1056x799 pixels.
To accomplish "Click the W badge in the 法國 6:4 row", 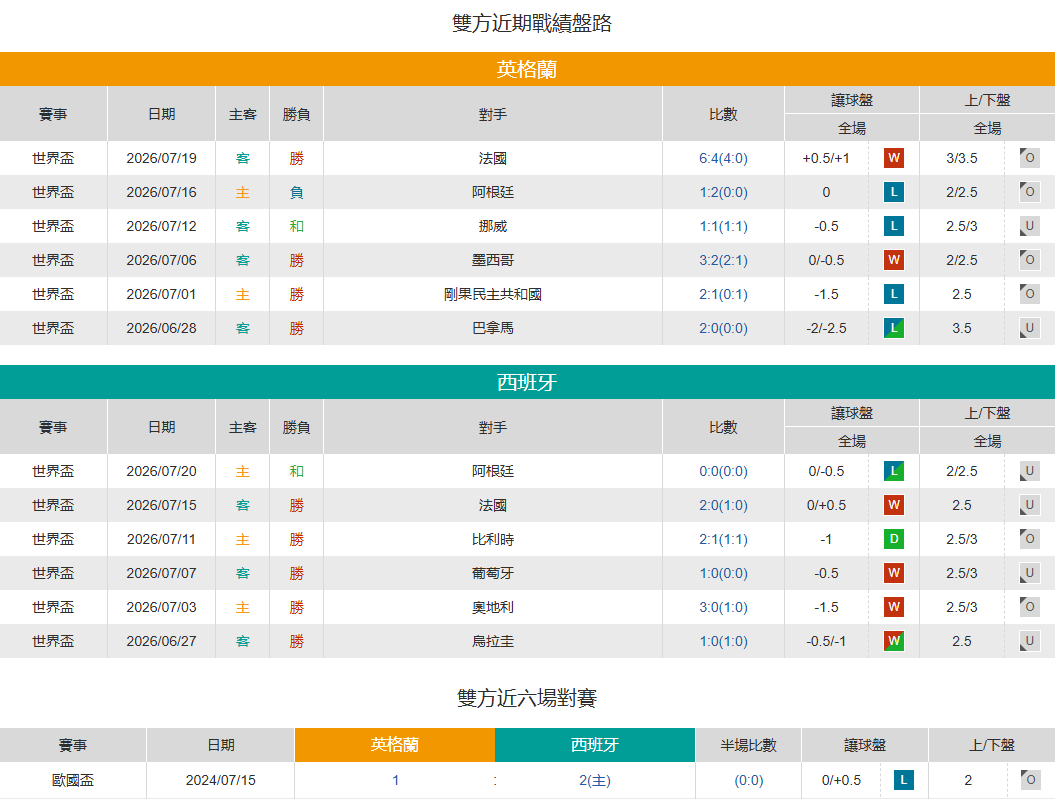I will [894, 158].
